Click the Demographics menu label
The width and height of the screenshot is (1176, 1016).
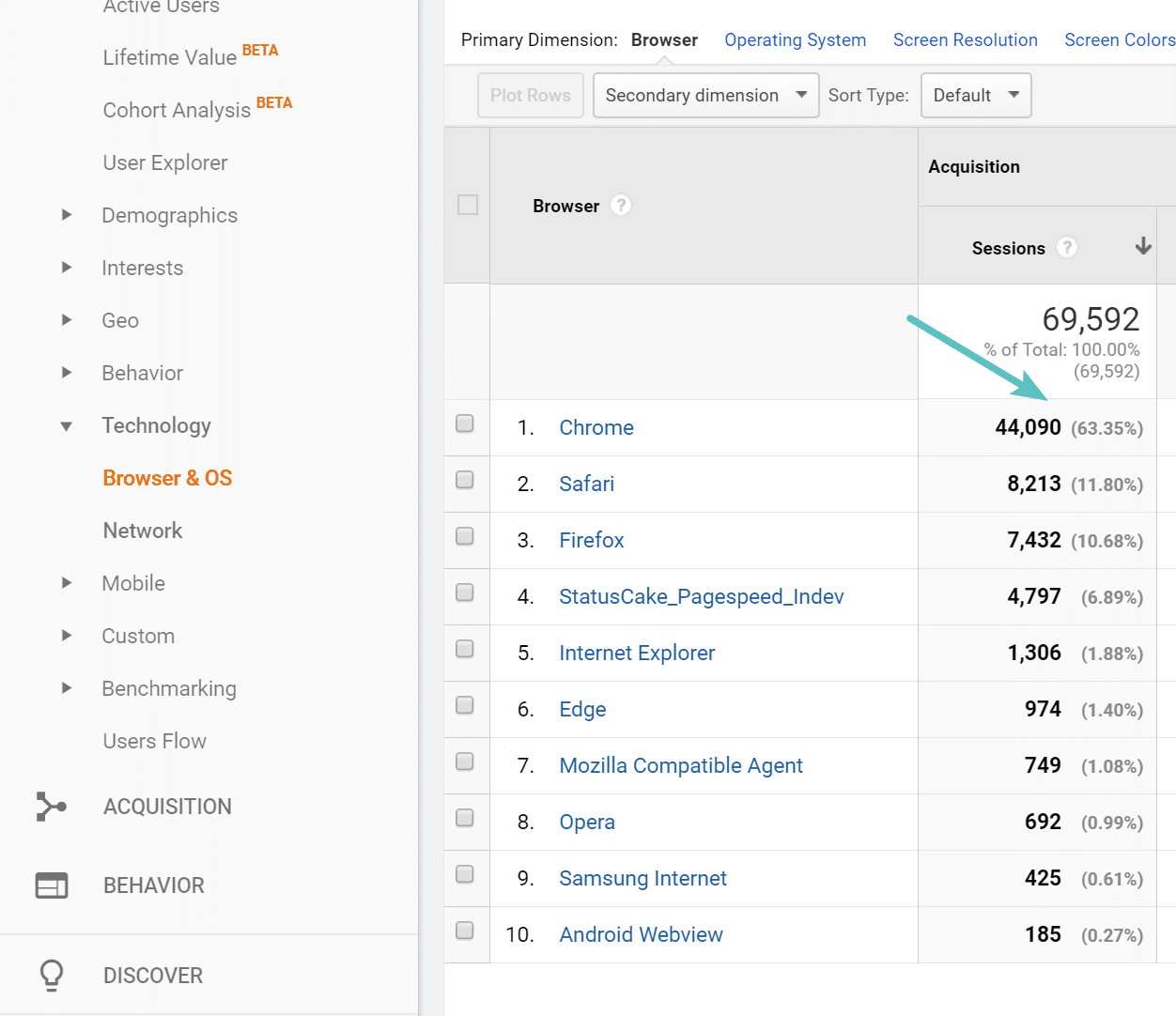point(170,215)
